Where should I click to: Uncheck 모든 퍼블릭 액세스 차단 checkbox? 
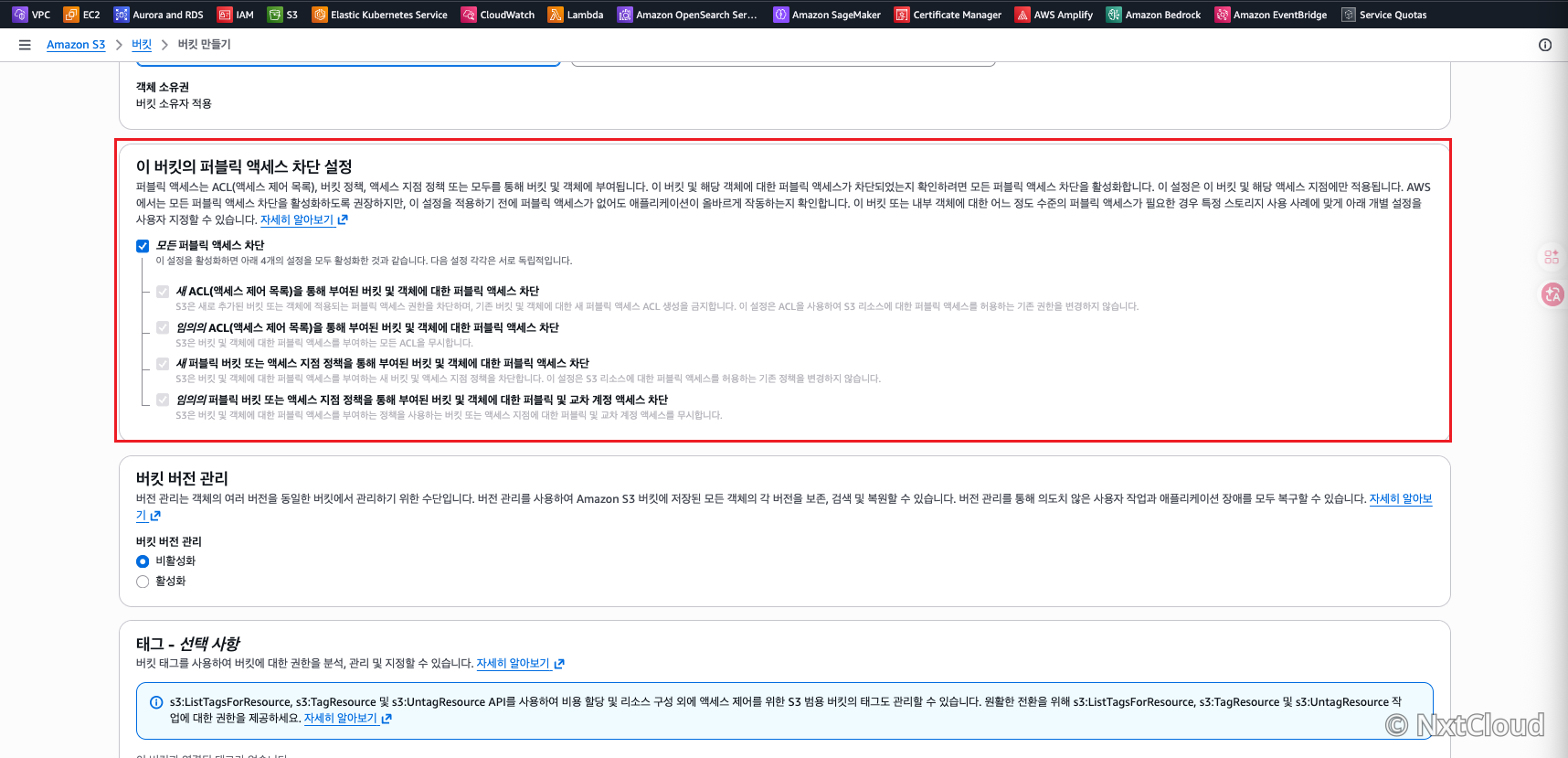pos(143,246)
